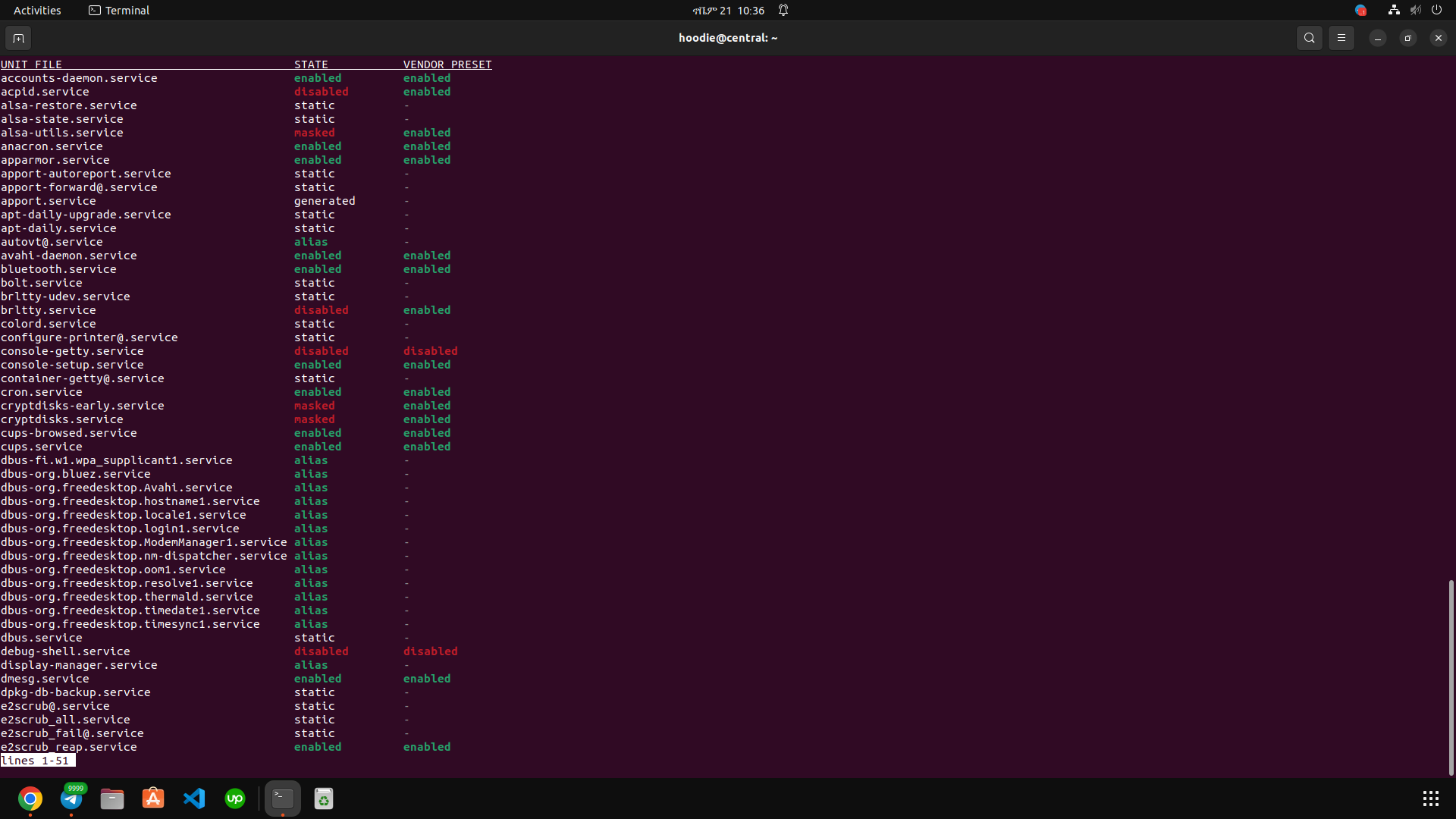Open Ubuntu Software from the dock
The height and width of the screenshot is (819, 1456).
click(153, 799)
